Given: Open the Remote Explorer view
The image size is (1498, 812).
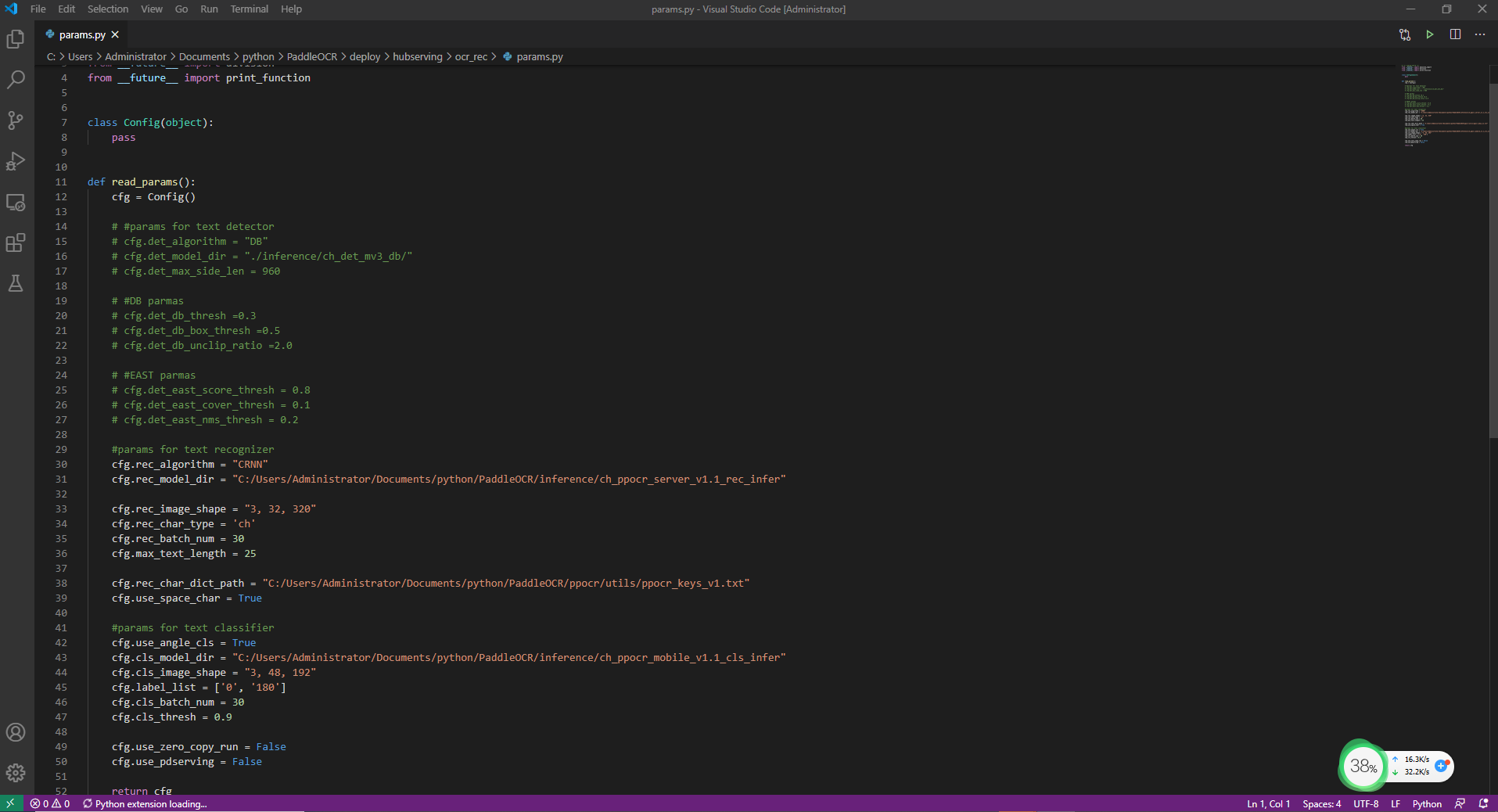Looking at the screenshot, I should tap(16, 203).
